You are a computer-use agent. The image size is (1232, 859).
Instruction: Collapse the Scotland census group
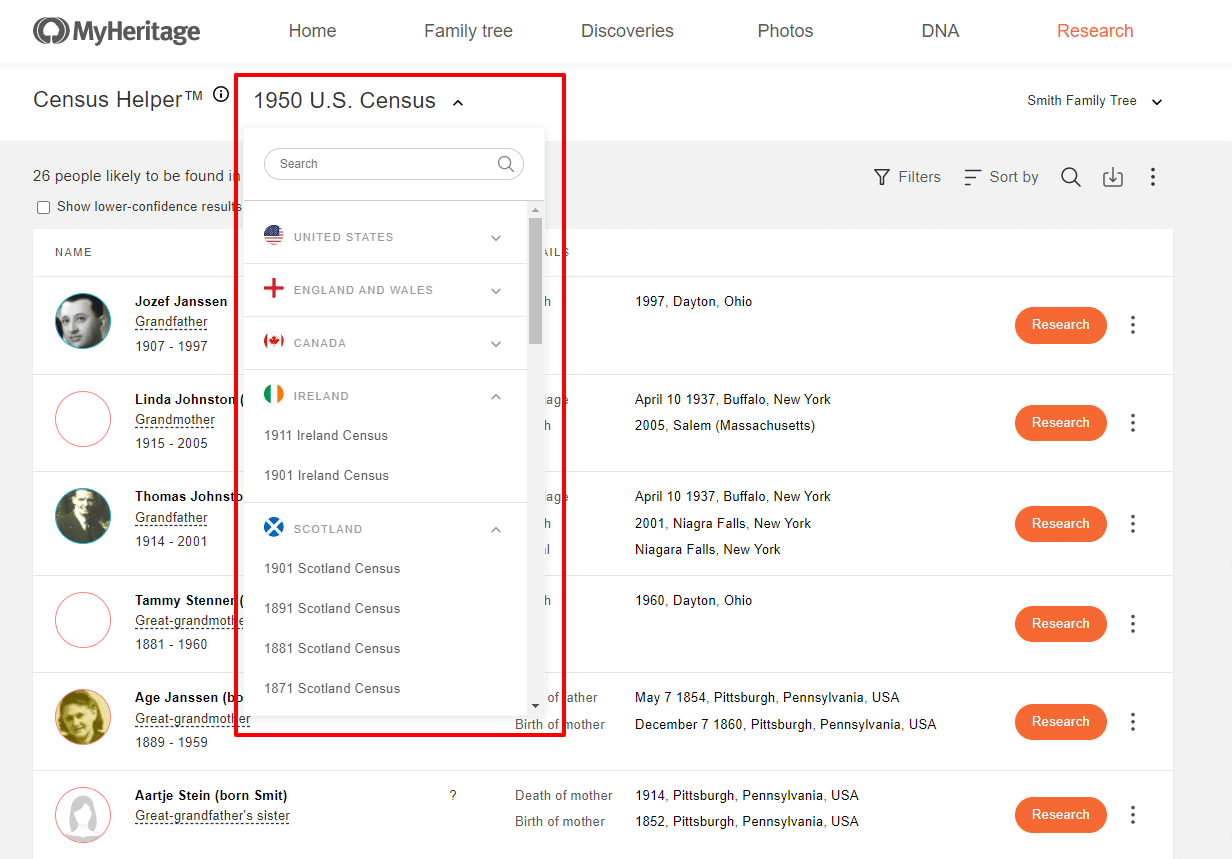point(496,529)
